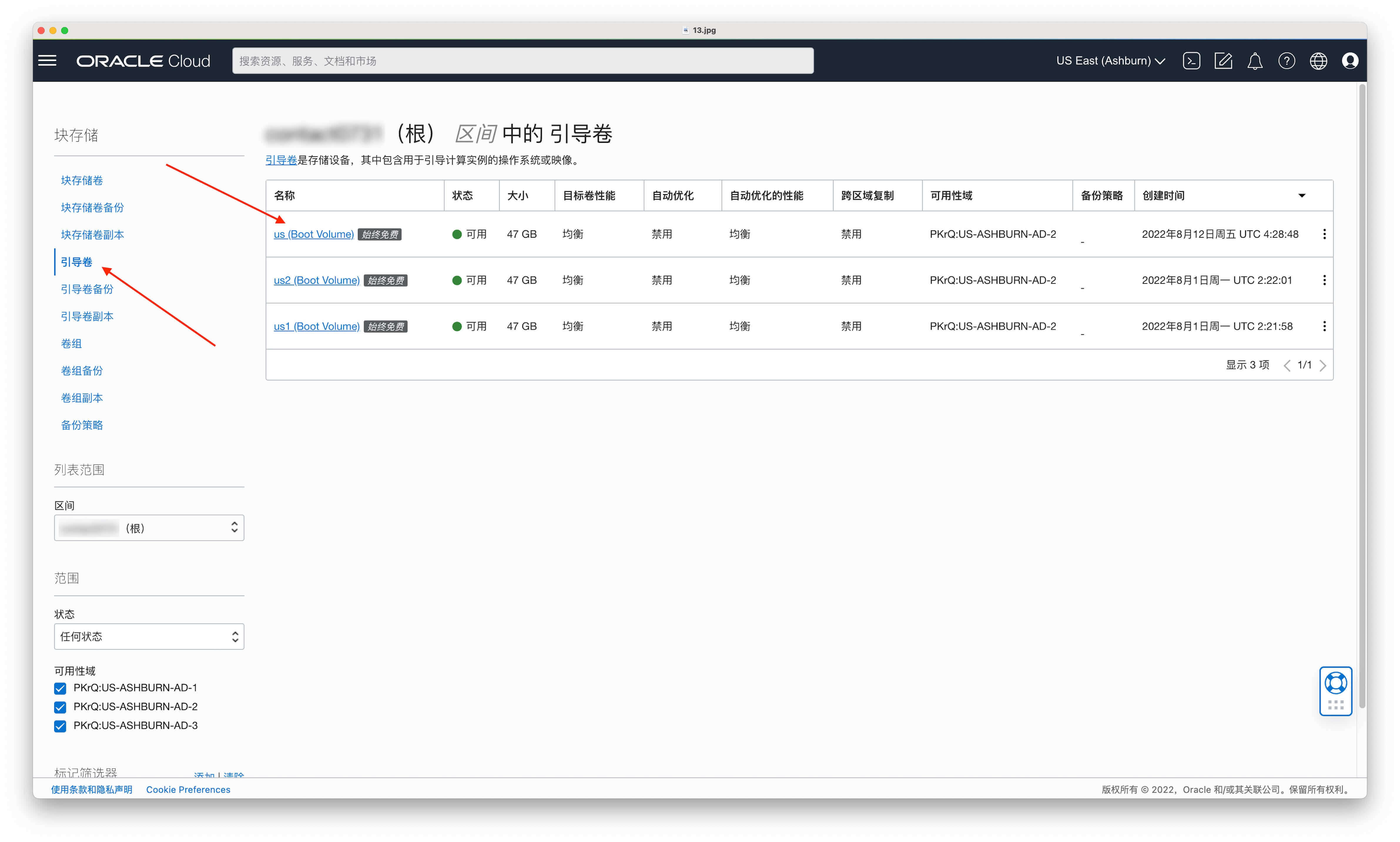Open the announcements edit-note icon
The image size is (1400, 842).
click(1223, 61)
